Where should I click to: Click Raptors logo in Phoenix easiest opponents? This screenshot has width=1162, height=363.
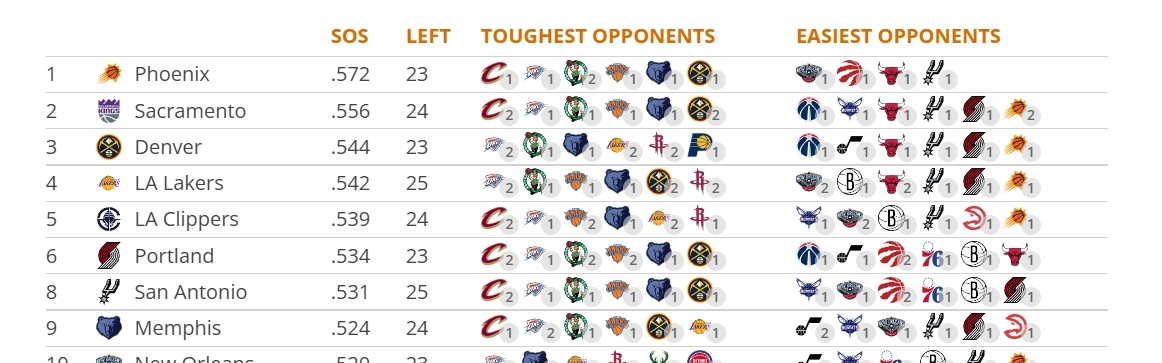849,73
